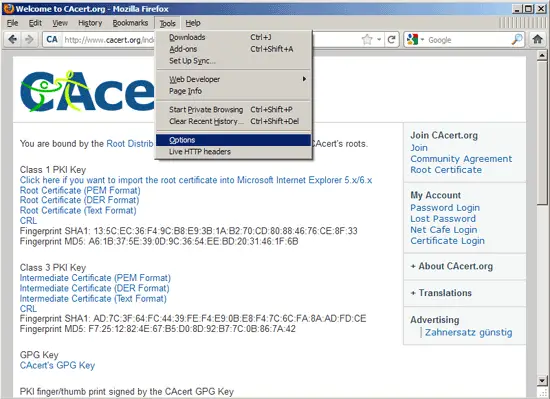Click the Firefox icon in title bar
This screenshot has width=550, height=399.
9,8
